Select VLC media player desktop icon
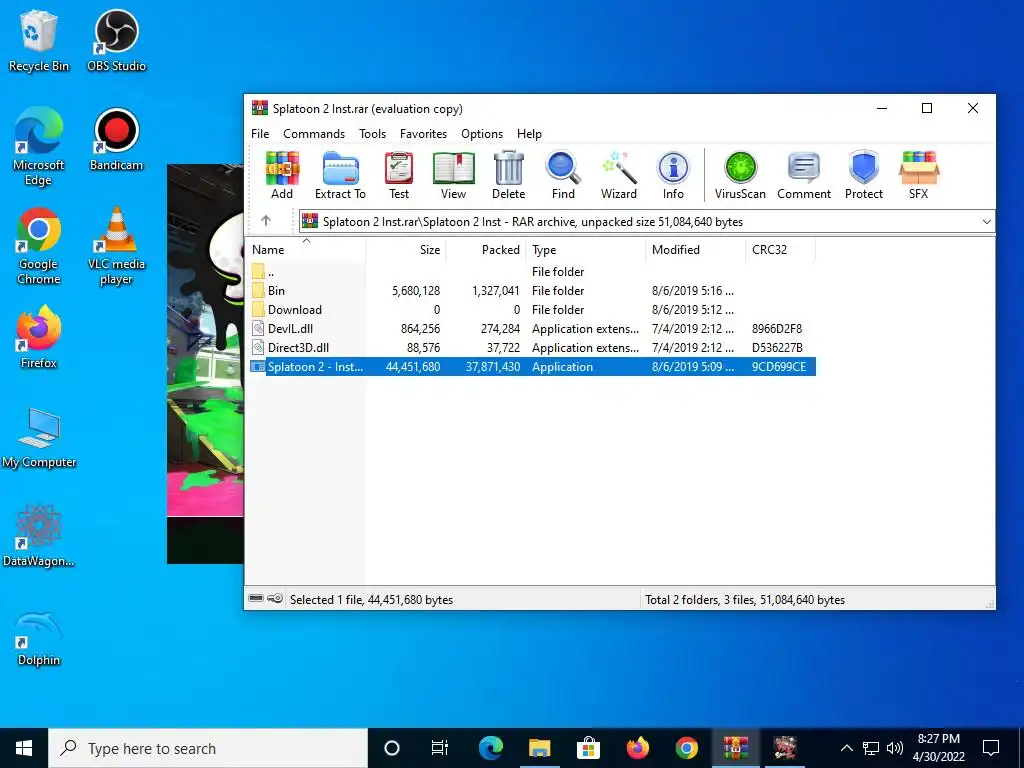 pos(116,246)
